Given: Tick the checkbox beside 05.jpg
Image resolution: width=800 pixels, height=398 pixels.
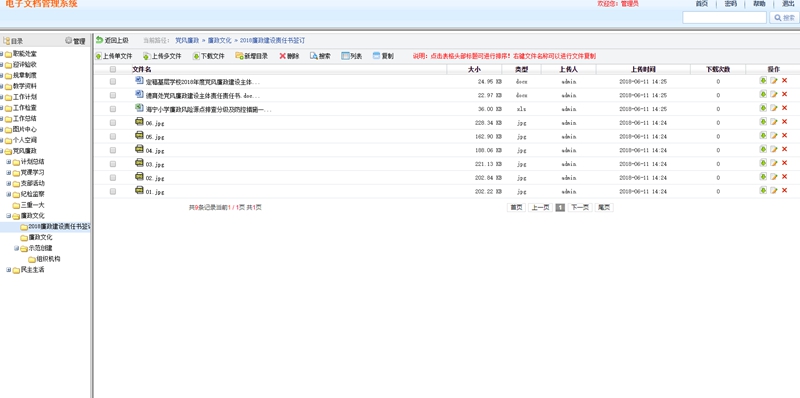Looking at the screenshot, I should point(113,137).
